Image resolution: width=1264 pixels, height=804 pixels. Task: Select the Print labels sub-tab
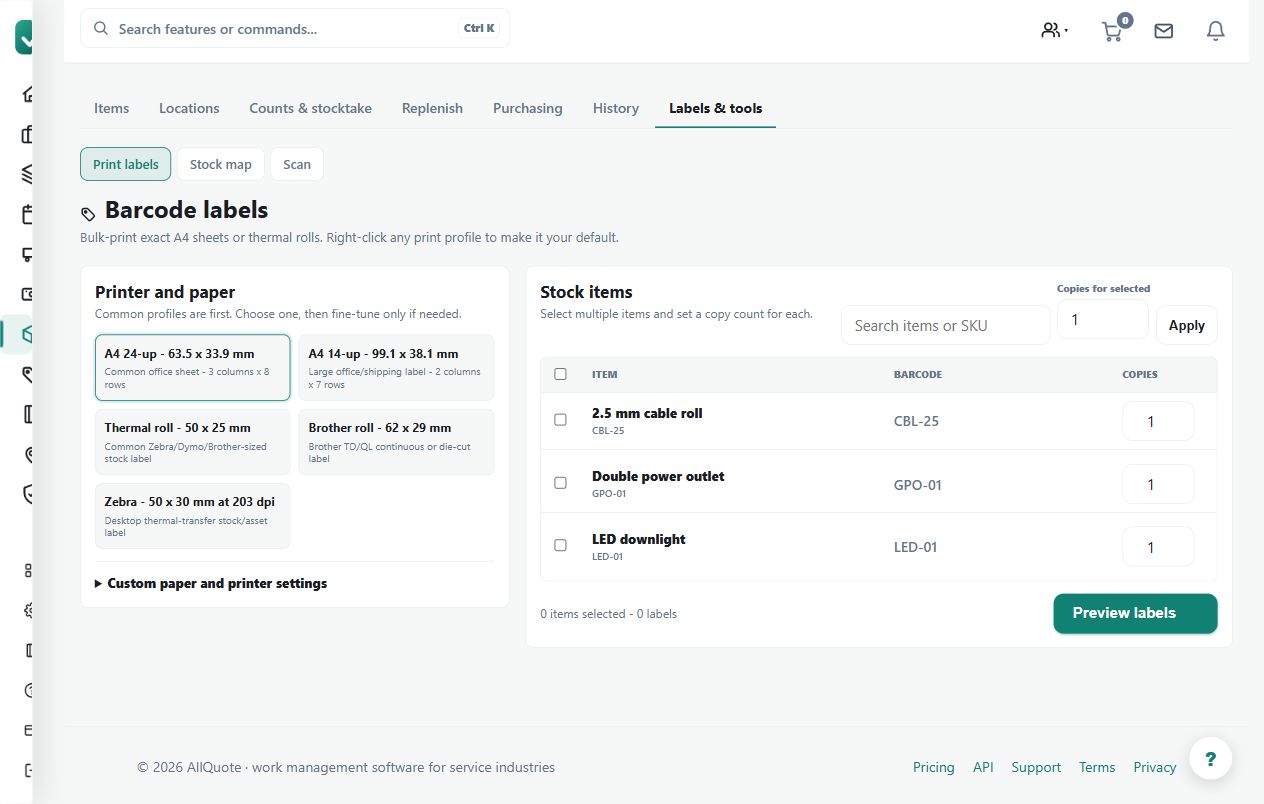(126, 164)
